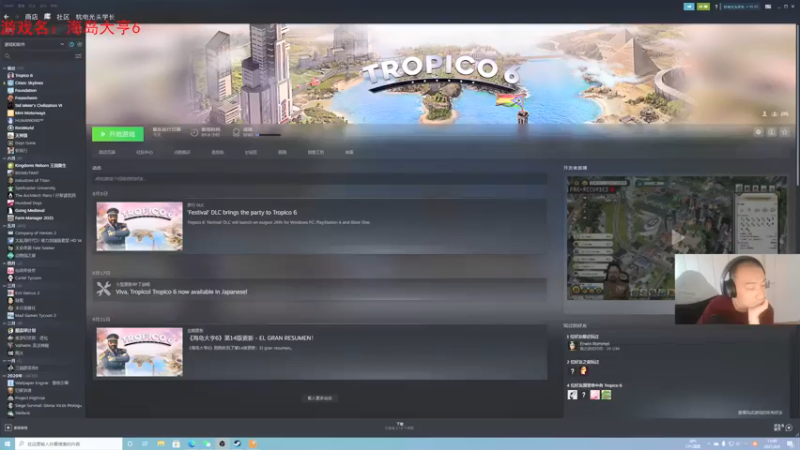Select Project Highrise in the library

point(30,398)
